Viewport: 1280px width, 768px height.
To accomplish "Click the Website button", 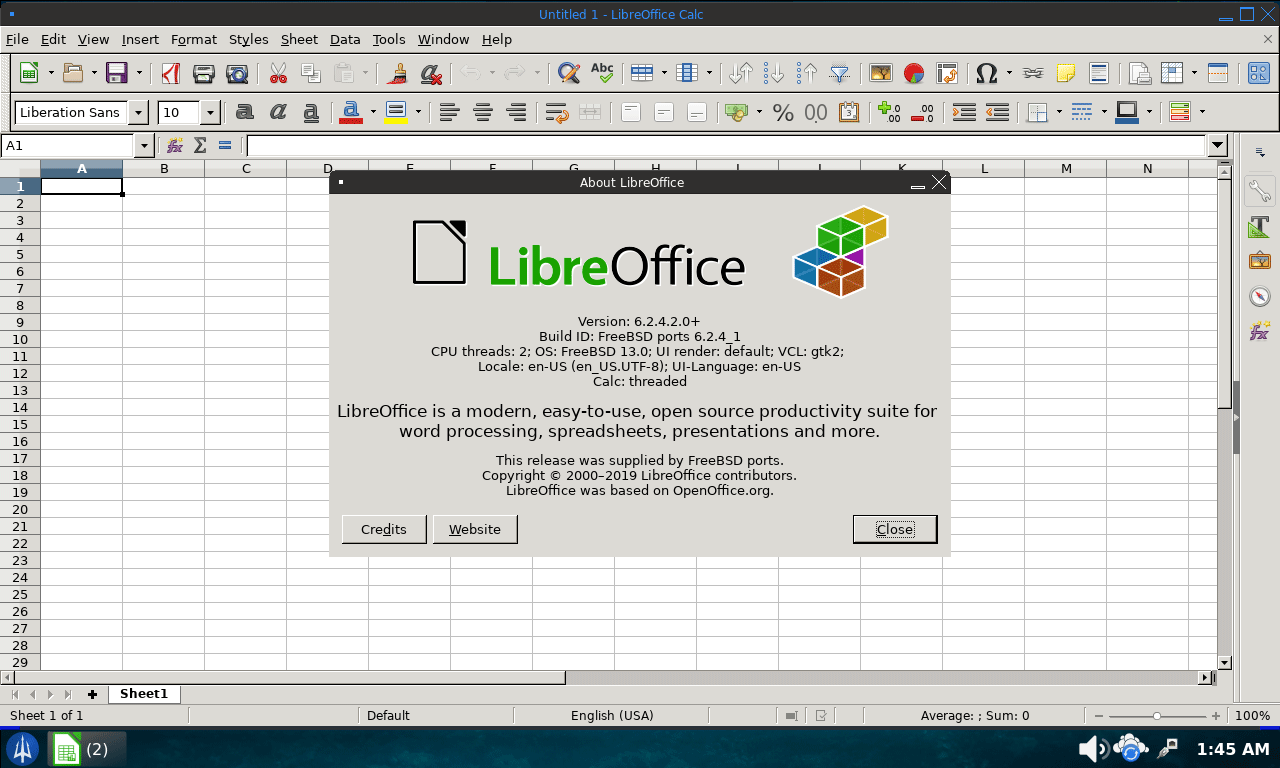I will coord(475,529).
